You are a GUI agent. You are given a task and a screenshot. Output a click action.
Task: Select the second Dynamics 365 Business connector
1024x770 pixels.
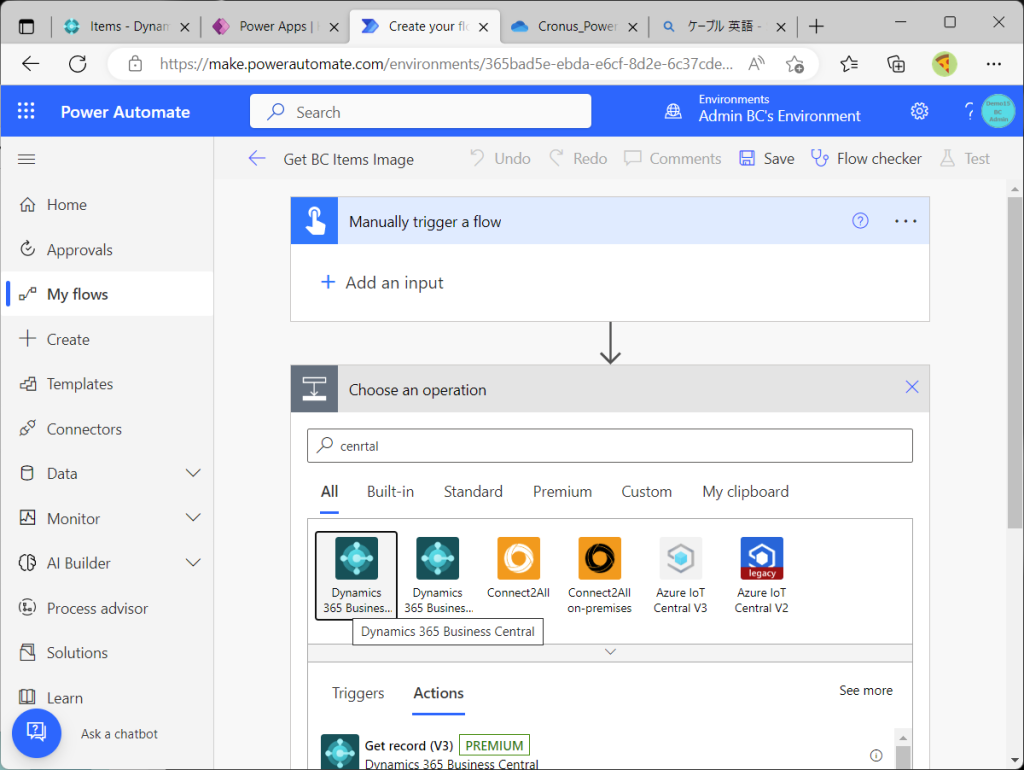click(438, 575)
